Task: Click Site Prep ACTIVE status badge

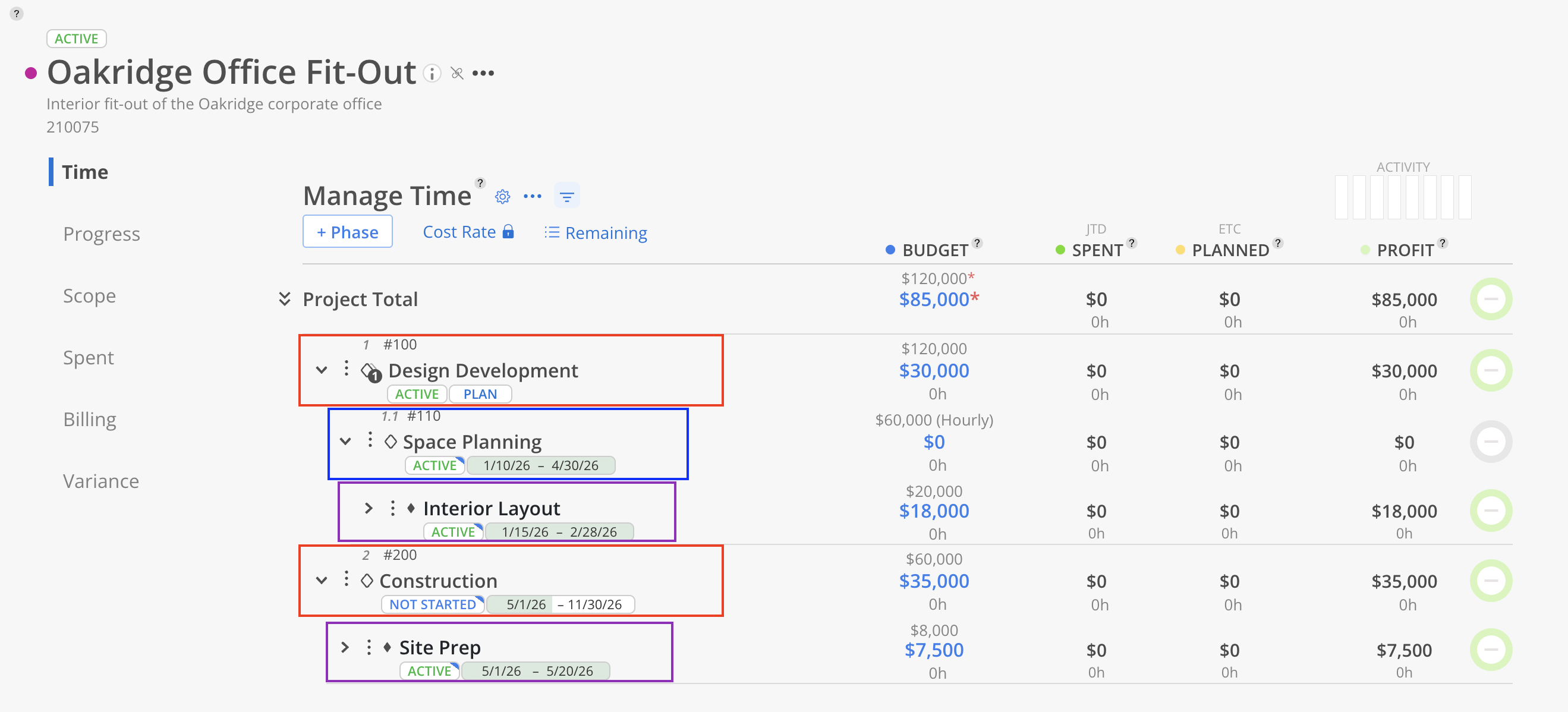Action: [x=429, y=670]
